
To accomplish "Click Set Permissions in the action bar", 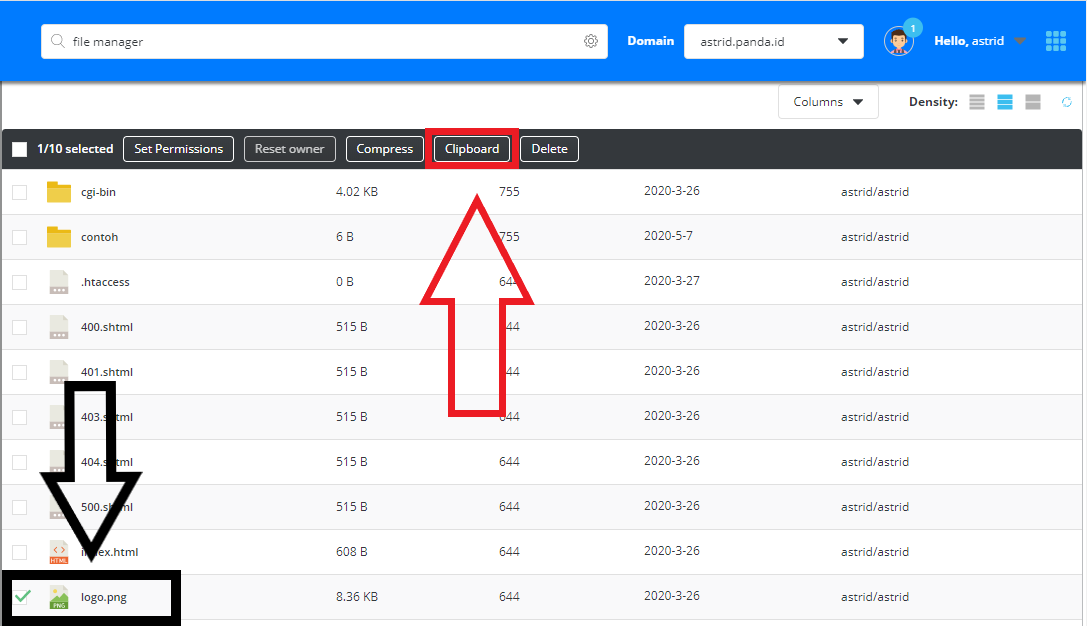I will click(x=178, y=148).
